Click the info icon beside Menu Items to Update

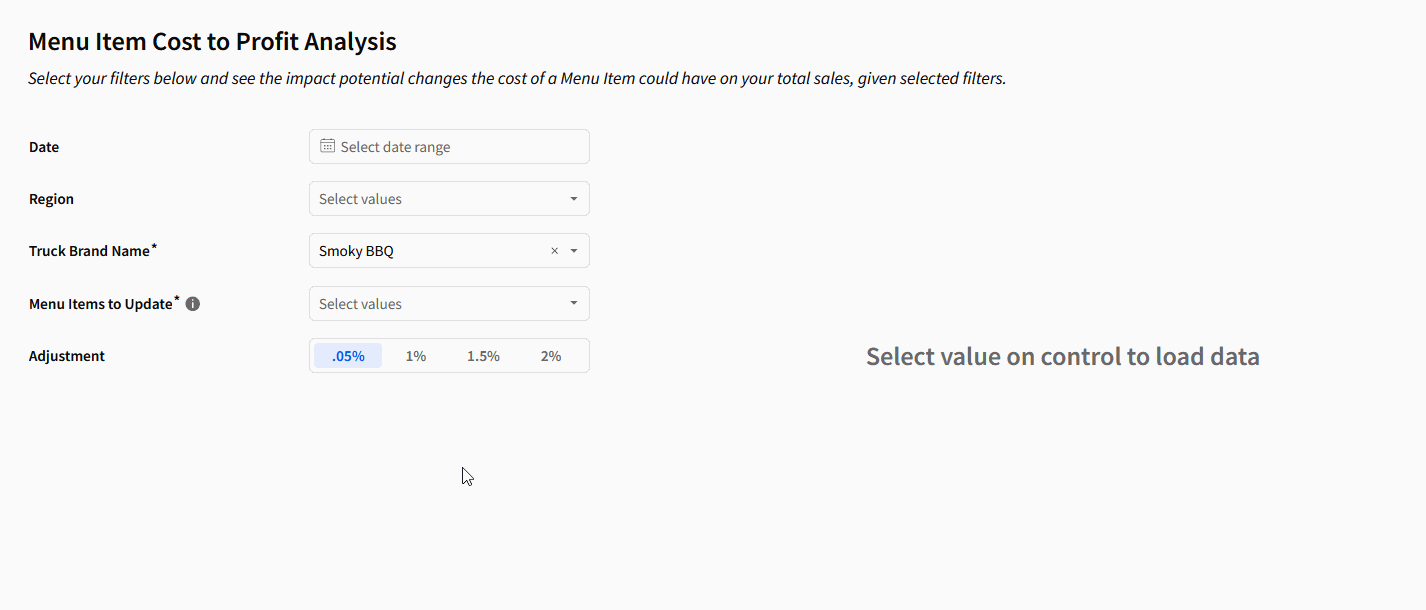tap(193, 304)
